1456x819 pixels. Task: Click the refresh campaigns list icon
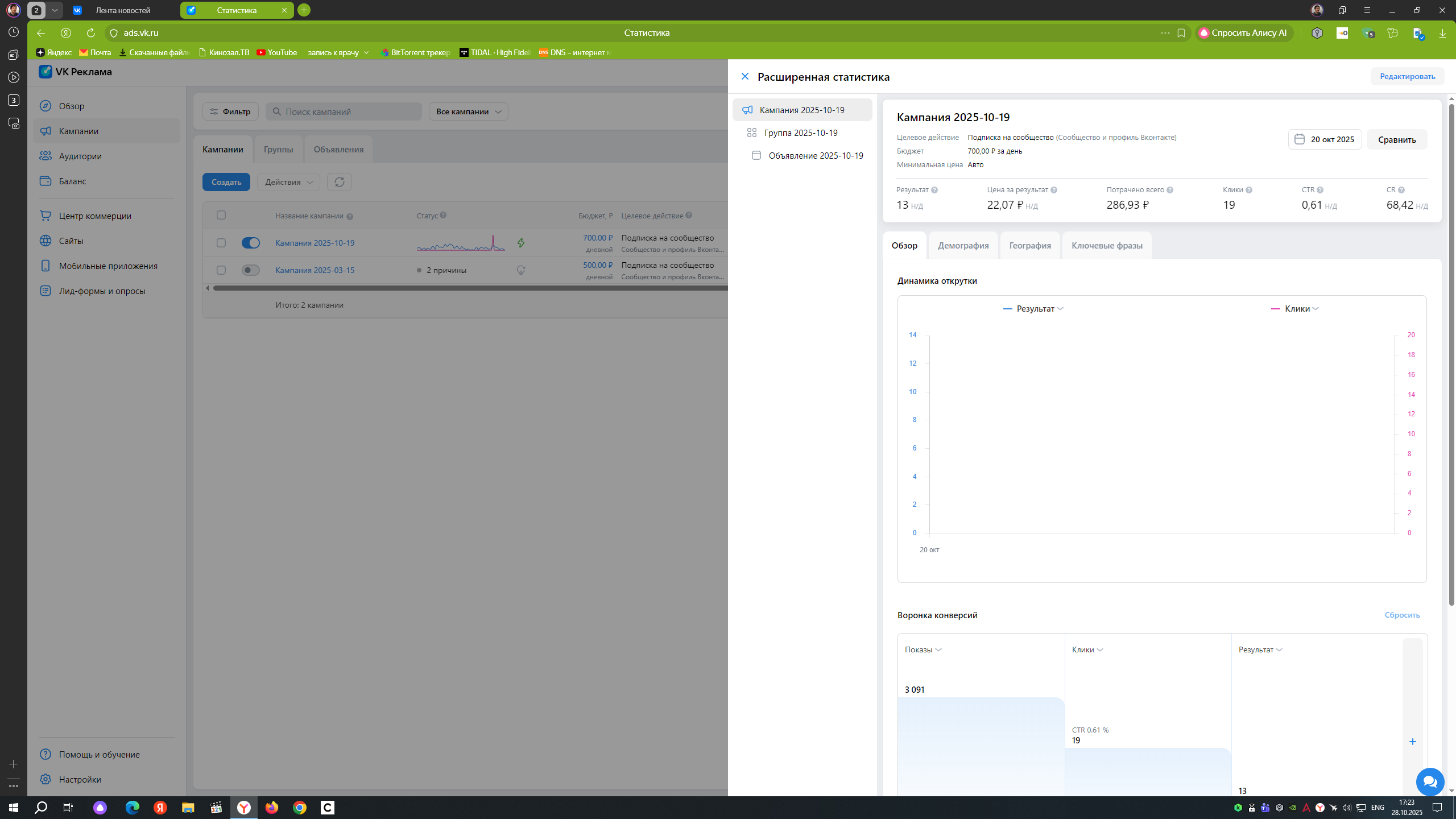click(x=340, y=182)
